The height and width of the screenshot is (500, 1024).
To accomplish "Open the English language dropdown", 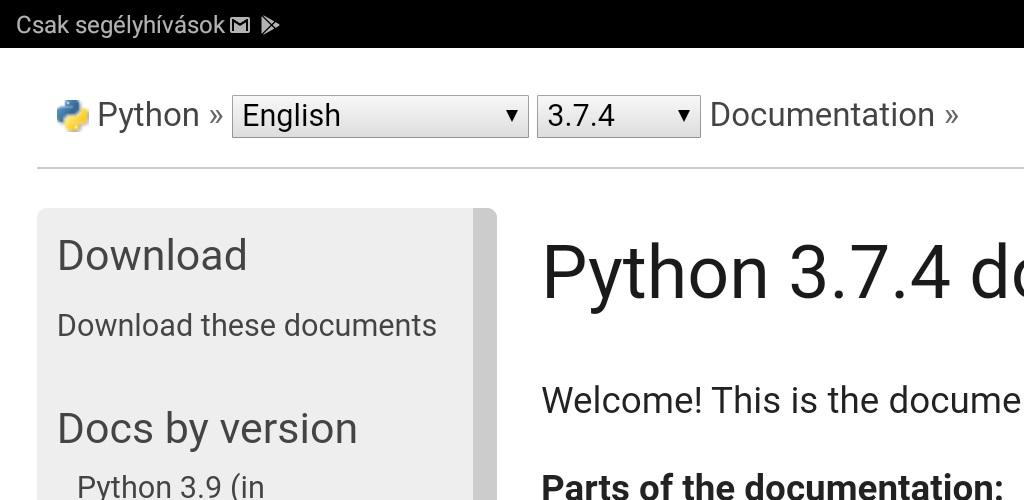I will click(380, 116).
